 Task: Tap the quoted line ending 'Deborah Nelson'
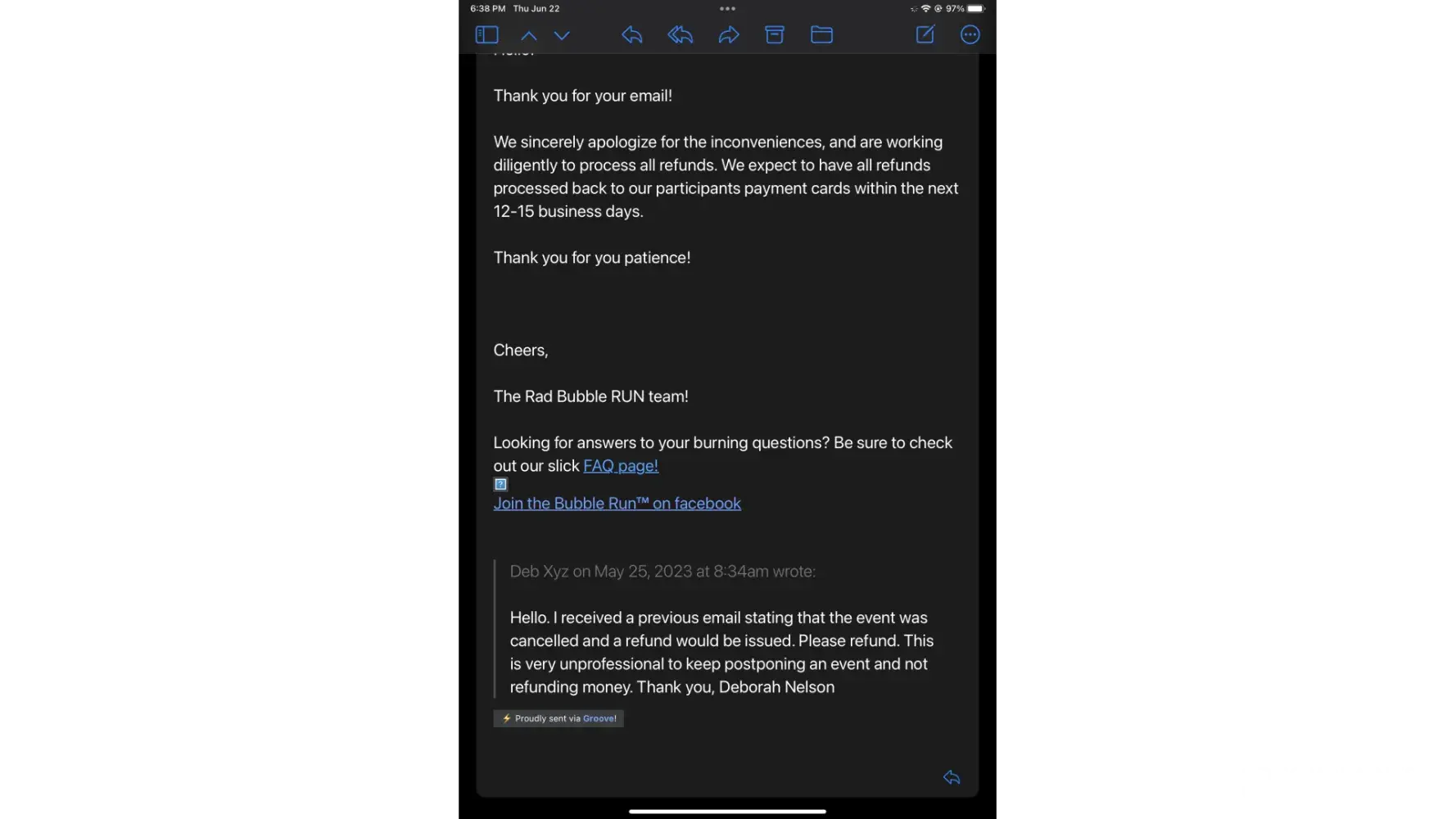(x=672, y=687)
